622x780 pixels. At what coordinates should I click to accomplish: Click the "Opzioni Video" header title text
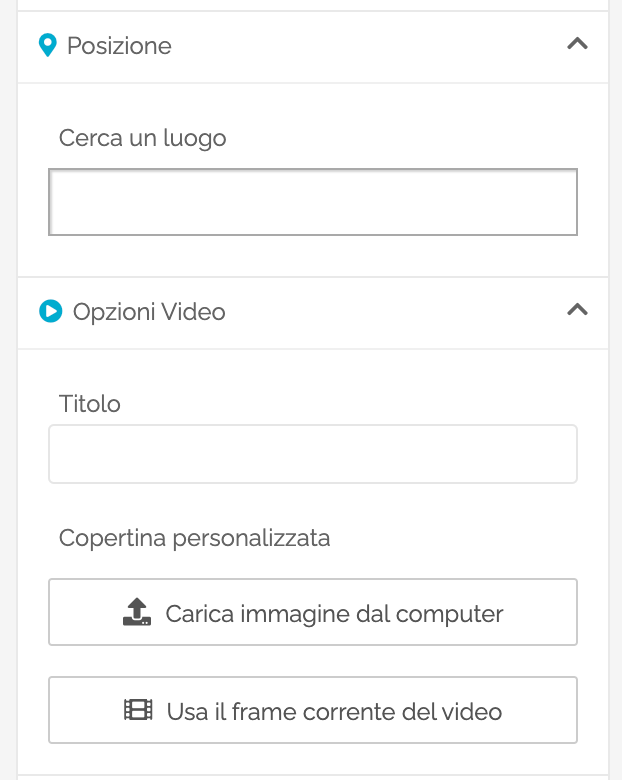pyautogui.click(x=149, y=312)
